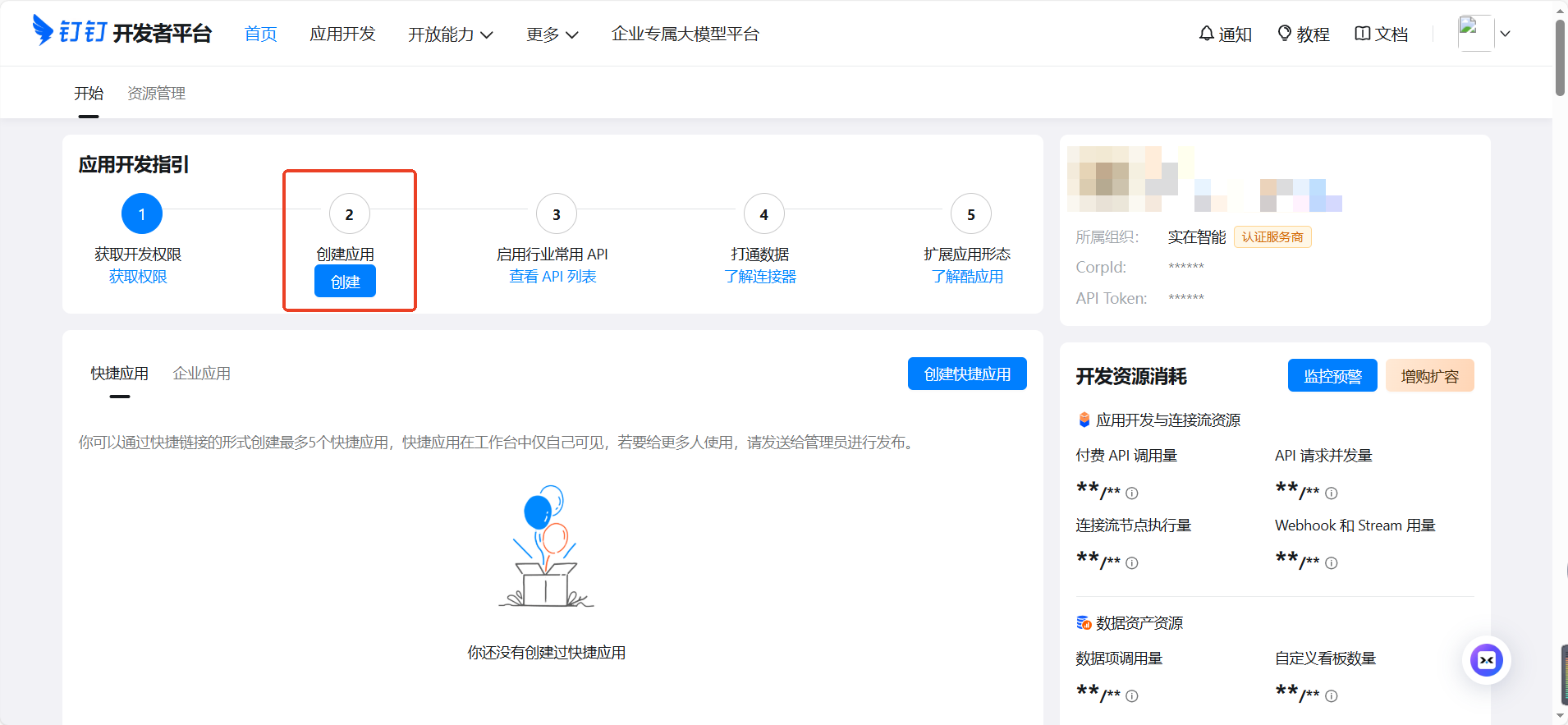Viewport: 1568px width, 725px height.
Task: Click info icon beside 连接流节点执行量
Action: click(1132, 563)
